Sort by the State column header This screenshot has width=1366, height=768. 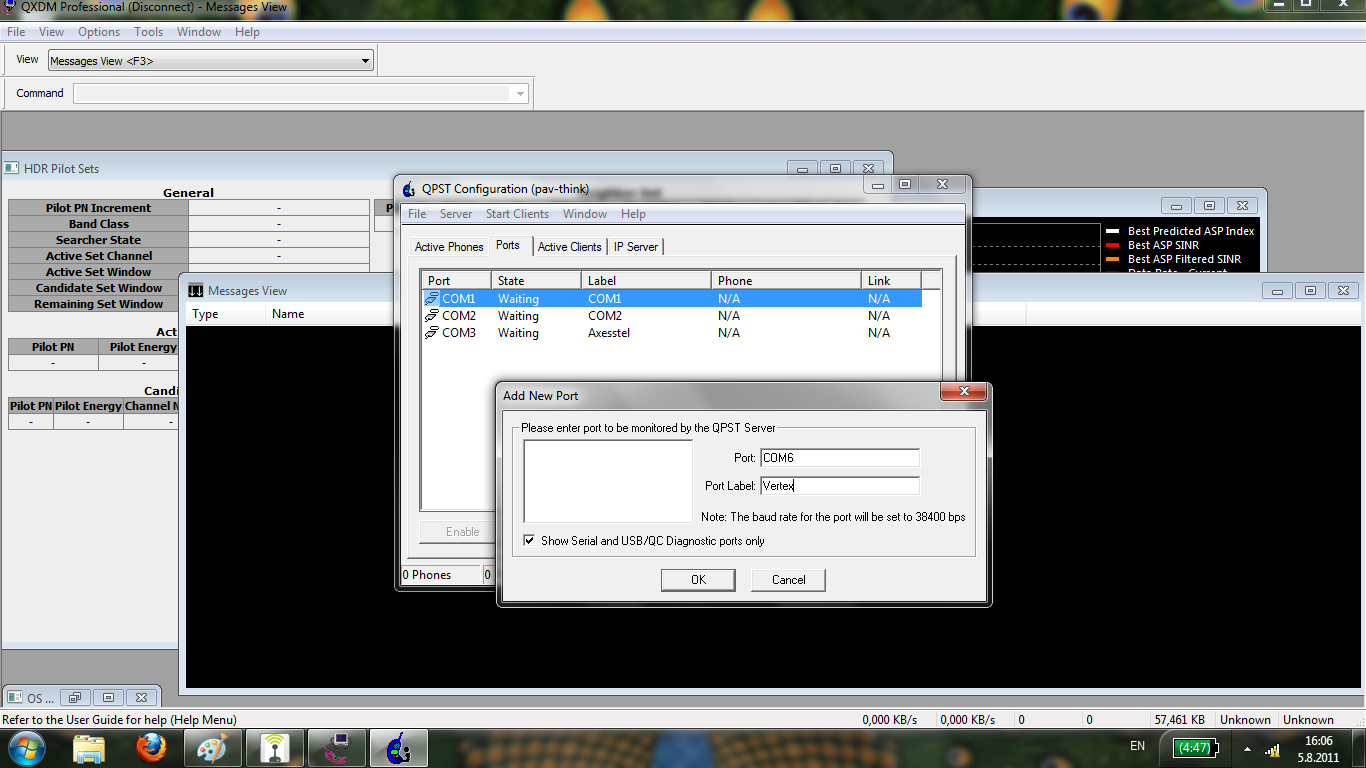536,281
